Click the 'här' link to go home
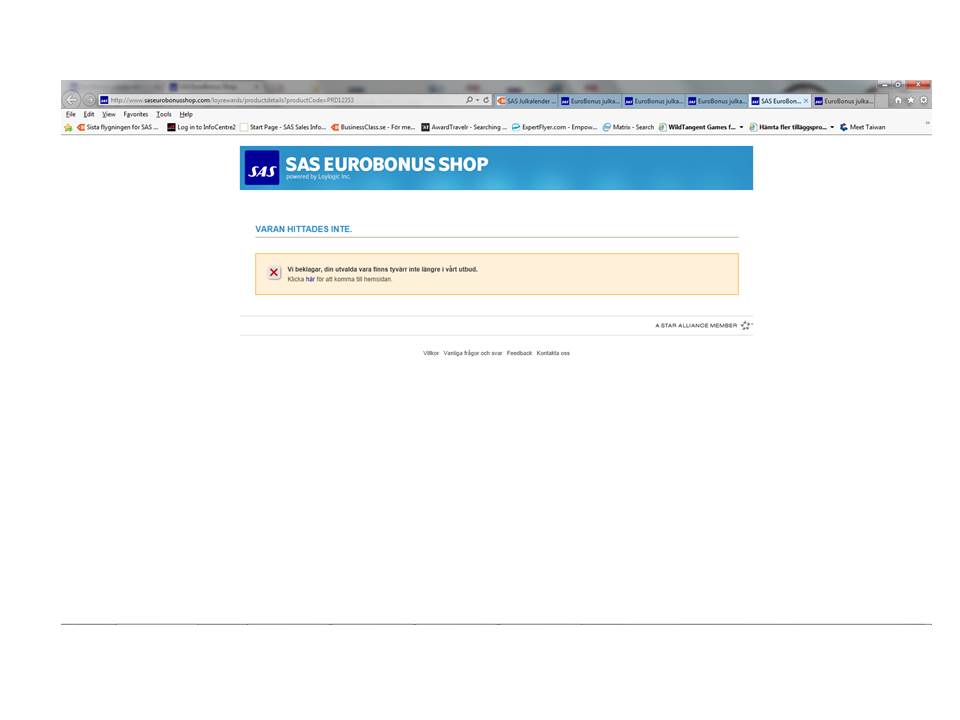 [310, 279]
